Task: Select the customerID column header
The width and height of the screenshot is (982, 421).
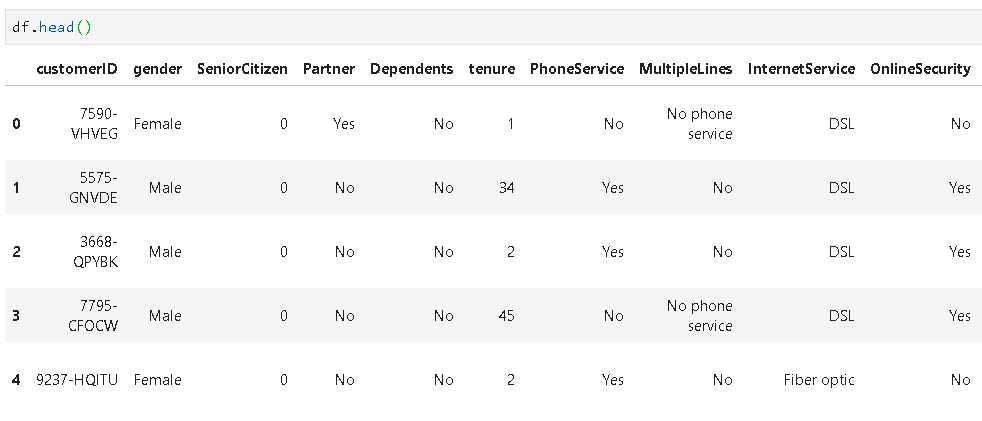Action: pyautogui.click(x=76, y=69)
